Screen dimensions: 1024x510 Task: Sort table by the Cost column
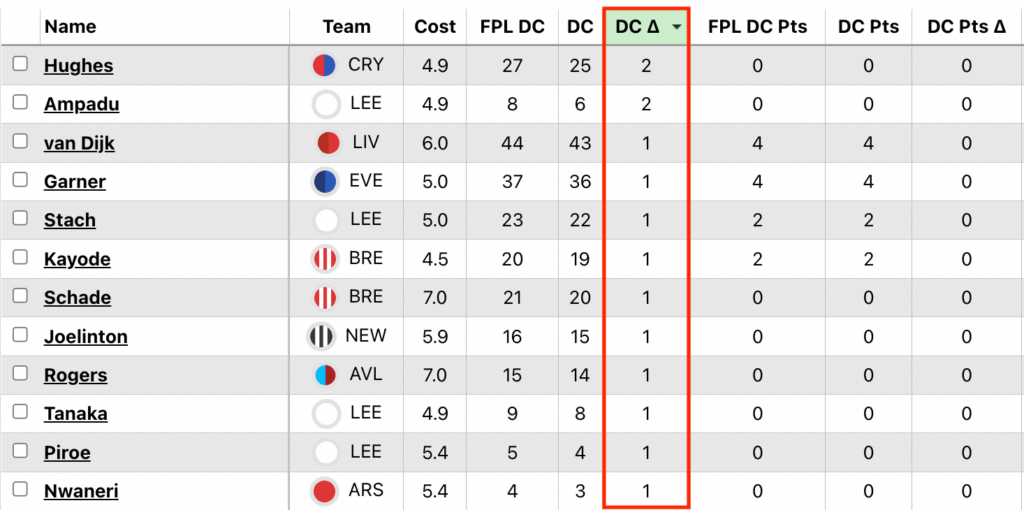coord(435,27)
